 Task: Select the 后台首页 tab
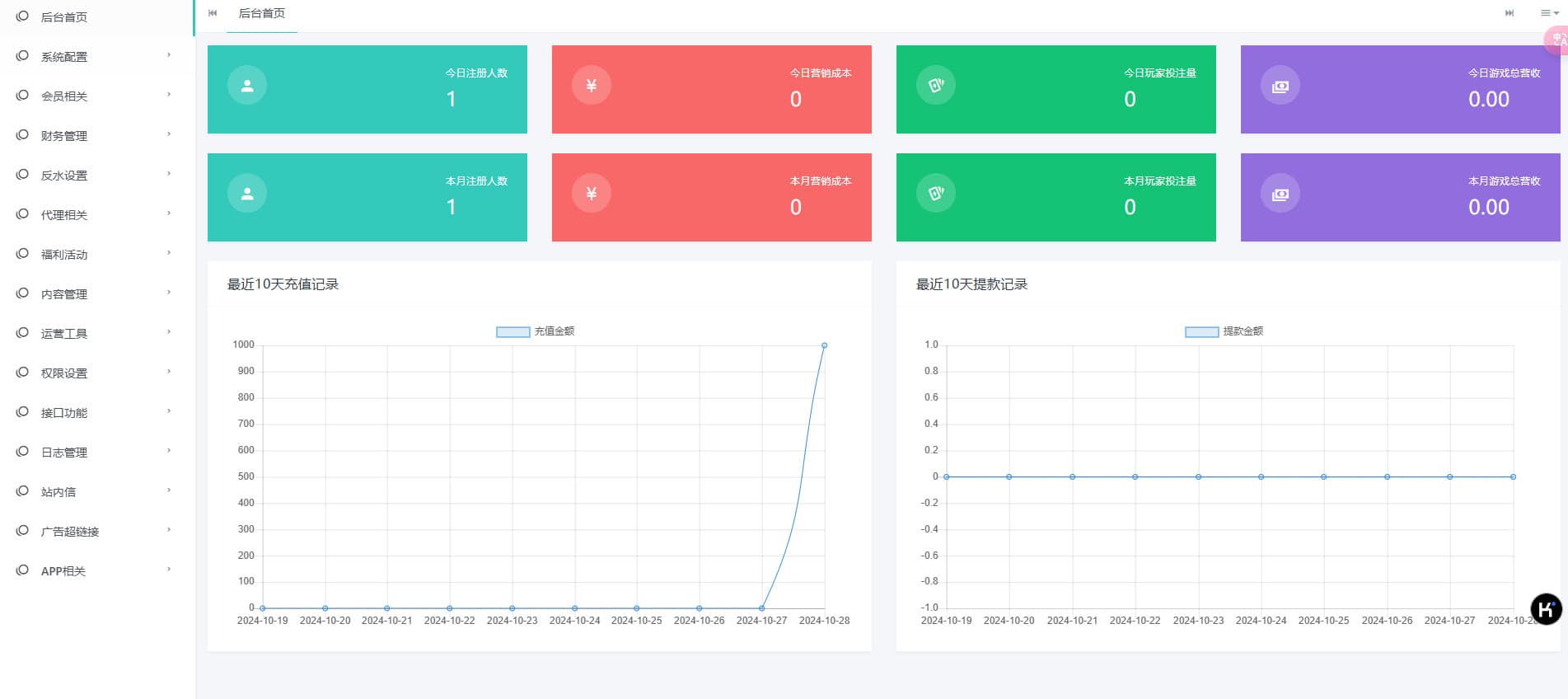(x=261, y=14)
